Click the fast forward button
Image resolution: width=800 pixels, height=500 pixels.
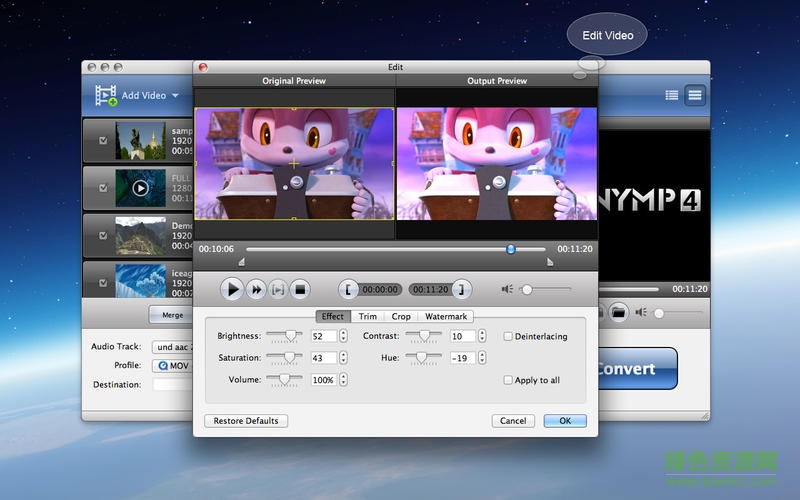pos(256,289)
